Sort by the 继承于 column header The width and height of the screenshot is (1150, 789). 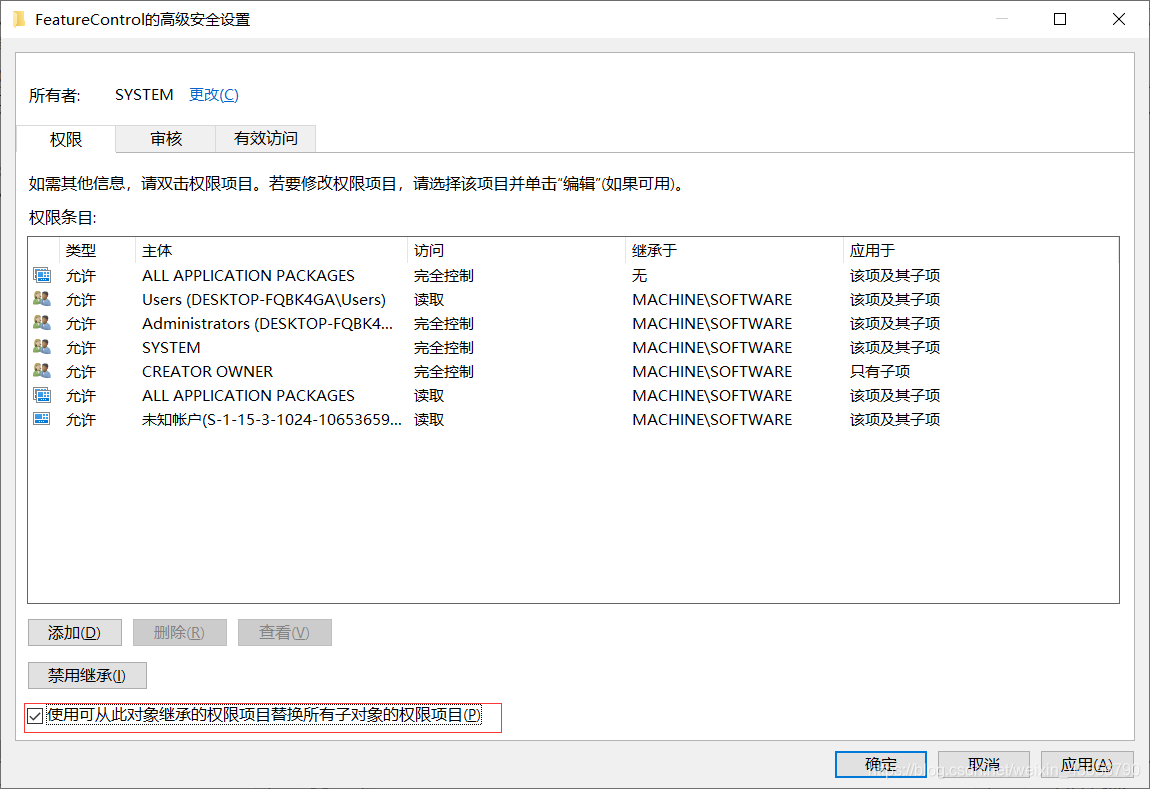click(x=734, y=251)
